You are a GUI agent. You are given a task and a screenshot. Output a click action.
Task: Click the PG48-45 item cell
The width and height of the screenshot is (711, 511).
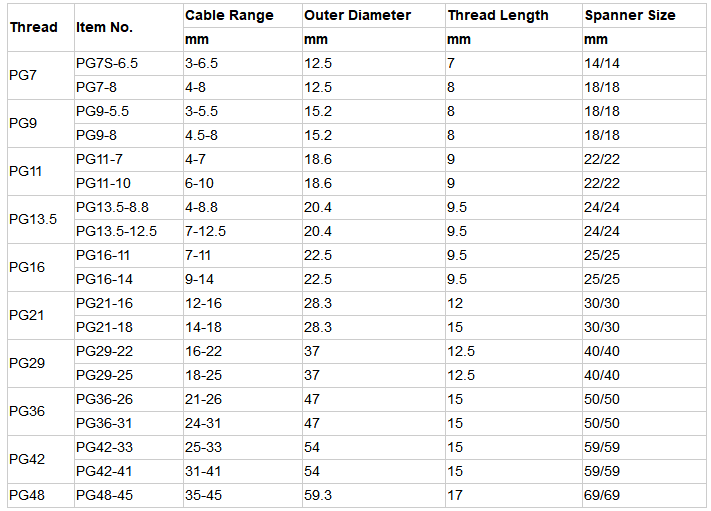click(x=104, y=495)
